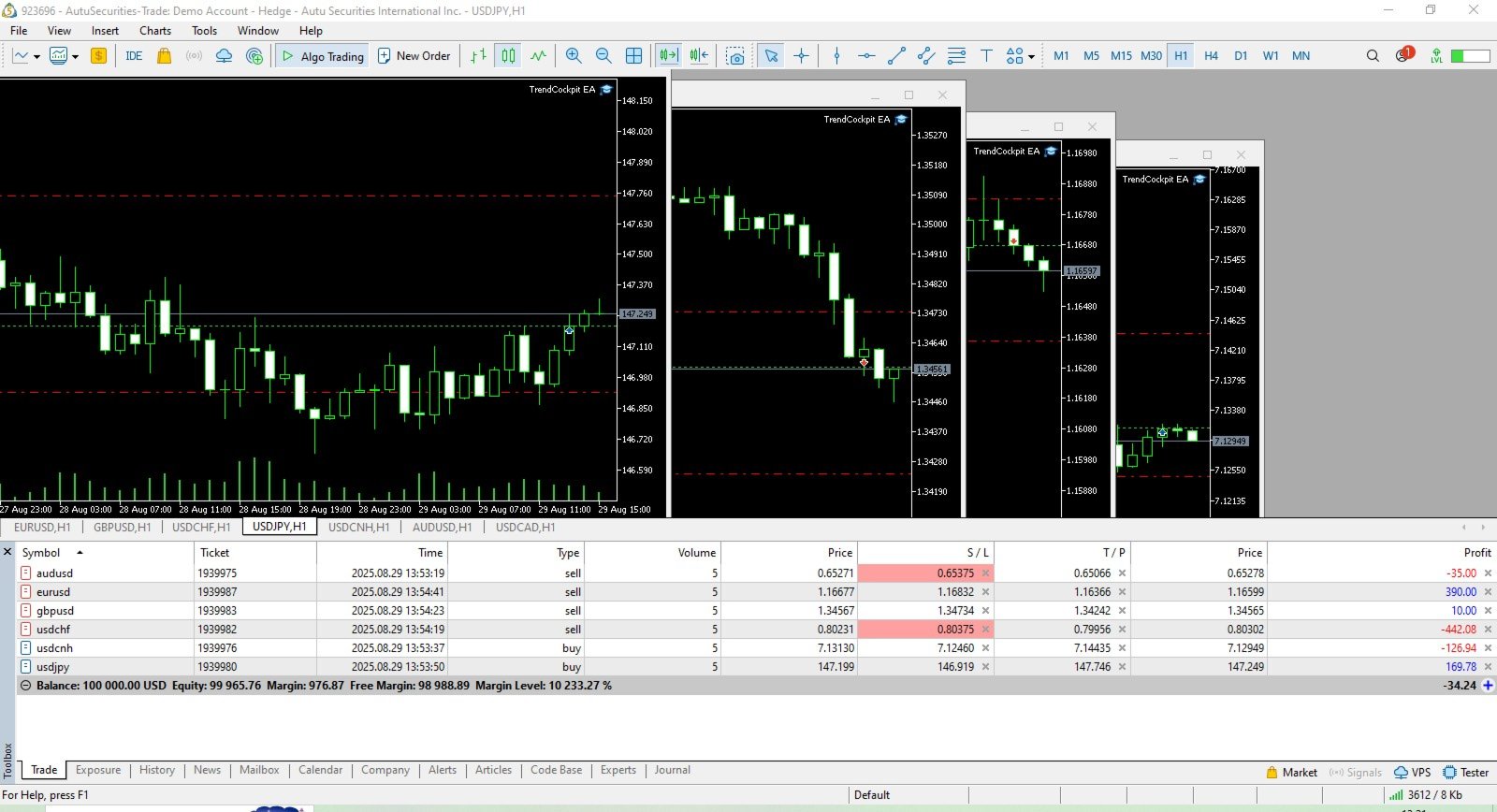Screen dimensions: 1497x812
Task: Switch chart to candlestick view
Action: pos(508,56)
